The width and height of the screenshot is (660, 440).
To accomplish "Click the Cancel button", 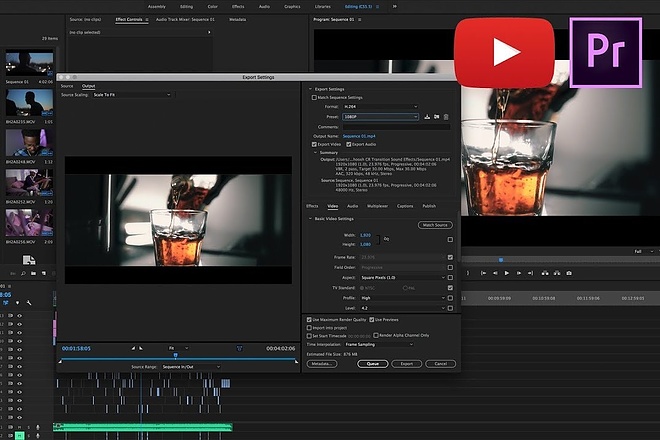I will tap(440, 364).
